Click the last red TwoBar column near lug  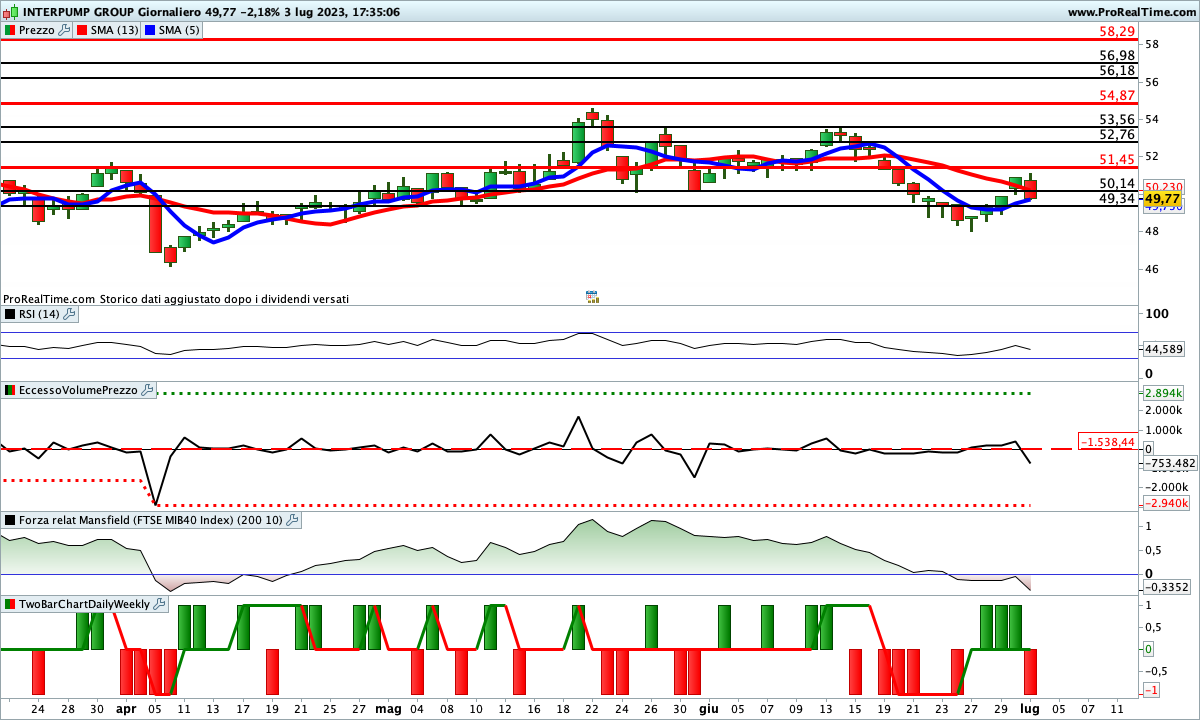coord(1030,672)
